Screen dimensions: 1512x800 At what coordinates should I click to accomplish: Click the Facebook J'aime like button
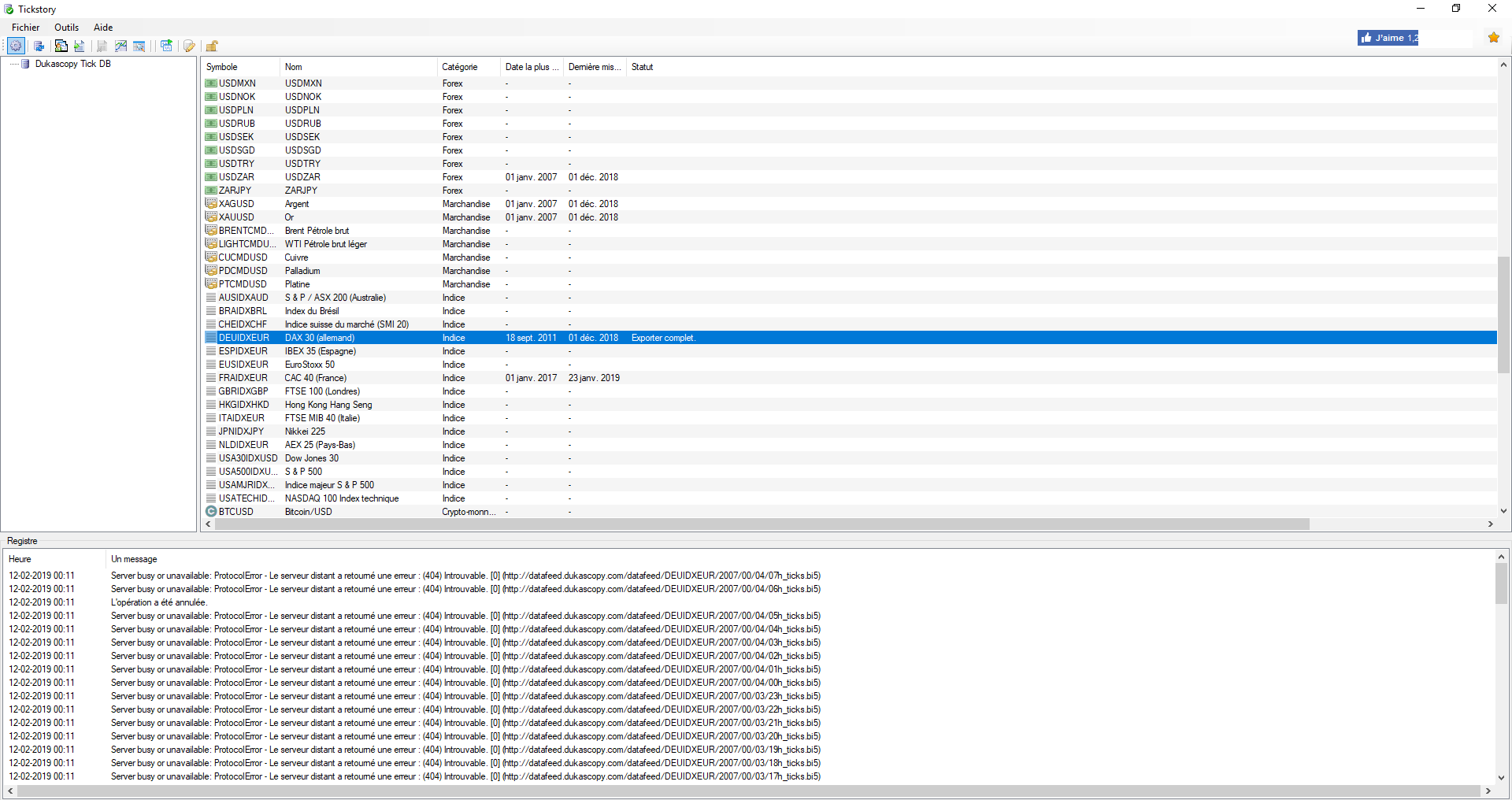1388,38
